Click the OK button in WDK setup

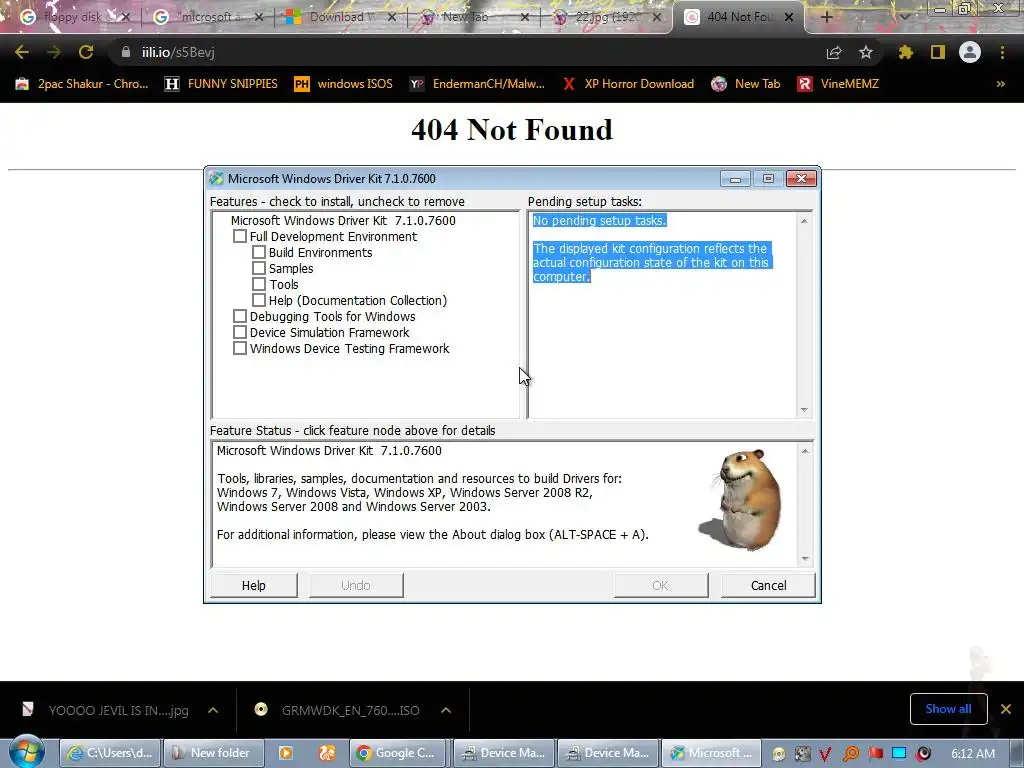click(x=660, y=585)
